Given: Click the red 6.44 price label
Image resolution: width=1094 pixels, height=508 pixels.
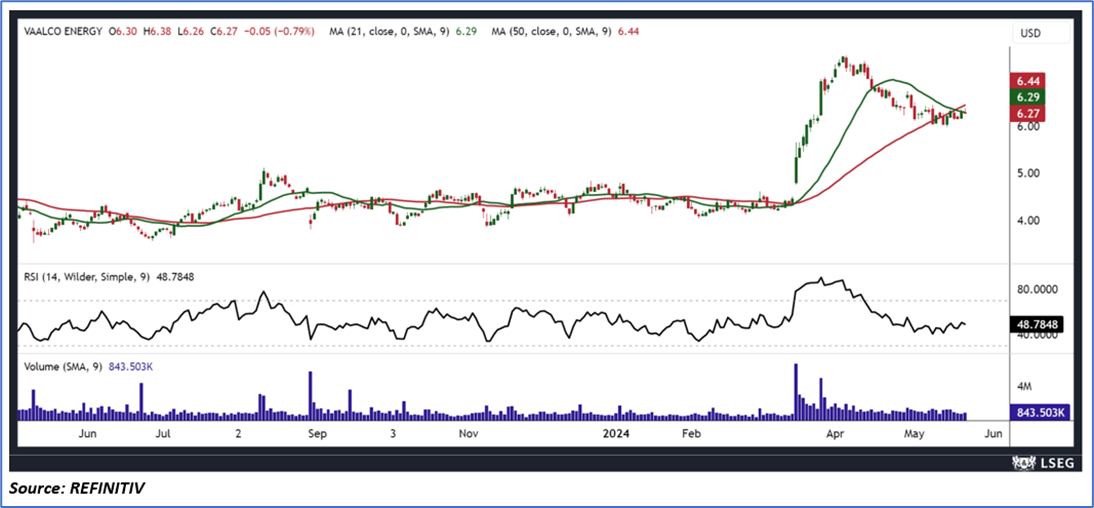Looking at the screenshot, I should pos(1026,82).
